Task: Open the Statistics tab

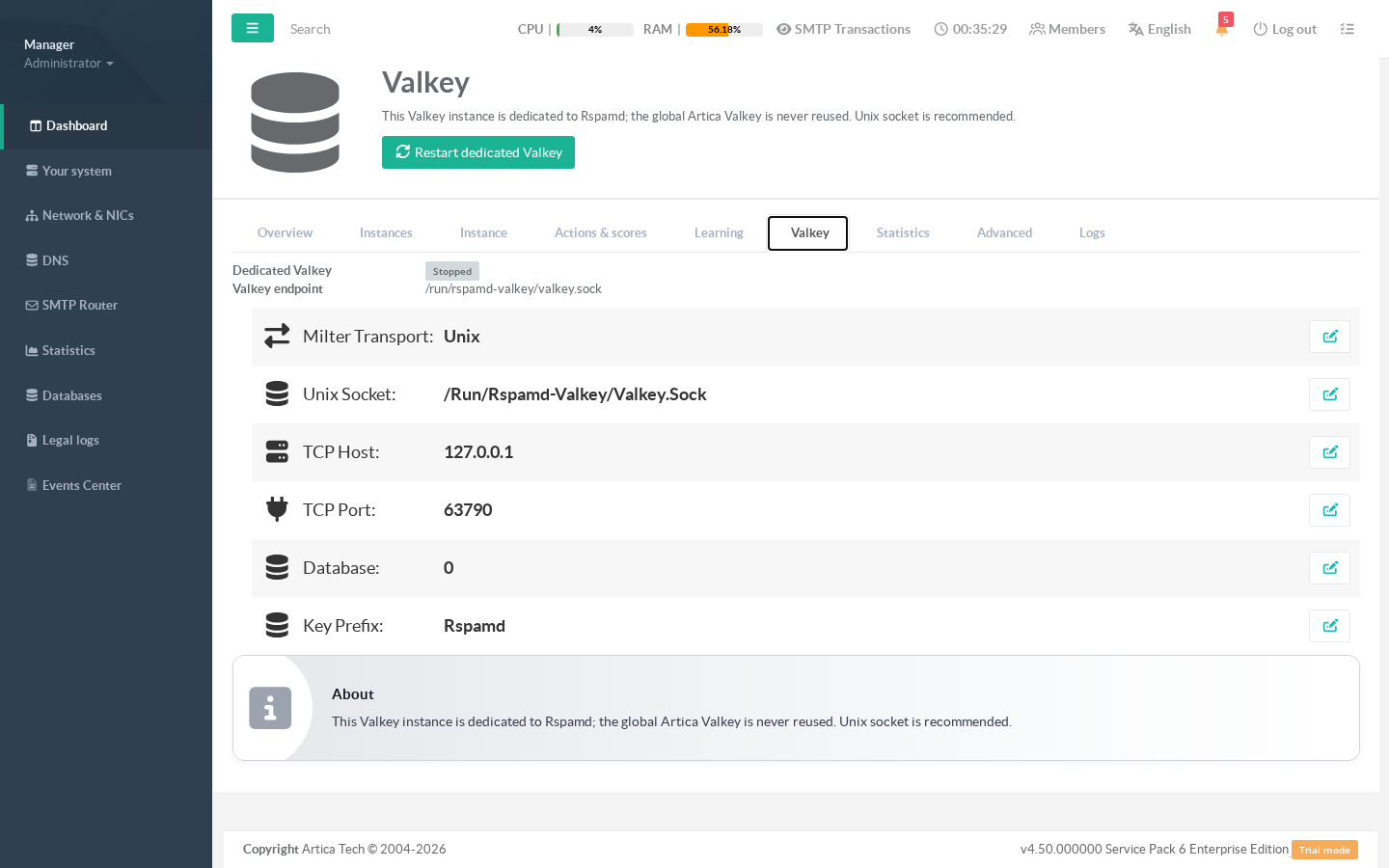Action: coord(903,232)
